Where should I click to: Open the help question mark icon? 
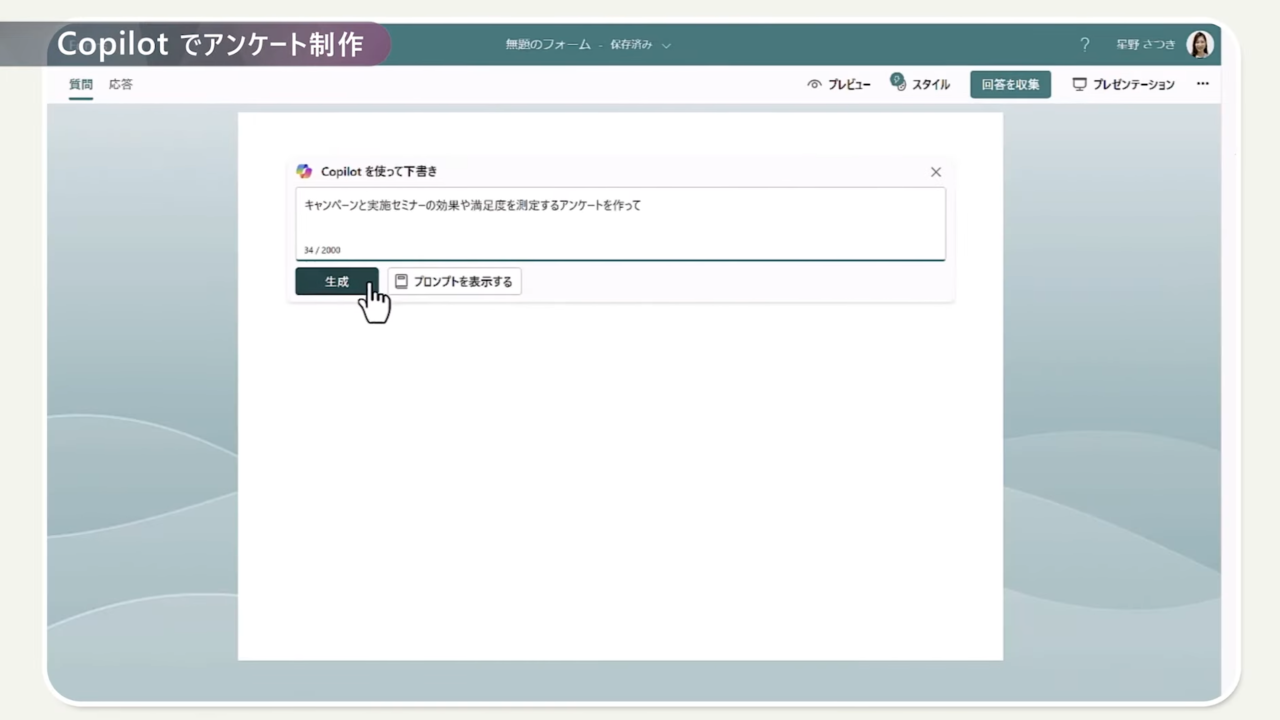point(1085,45)
